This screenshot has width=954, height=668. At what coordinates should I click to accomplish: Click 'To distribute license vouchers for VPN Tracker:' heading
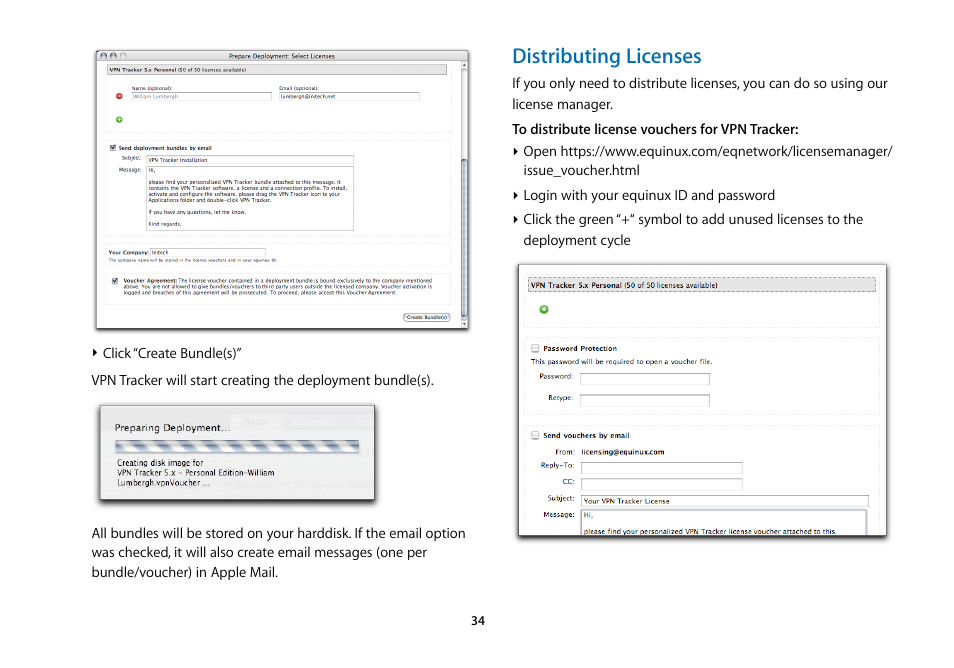655,130
